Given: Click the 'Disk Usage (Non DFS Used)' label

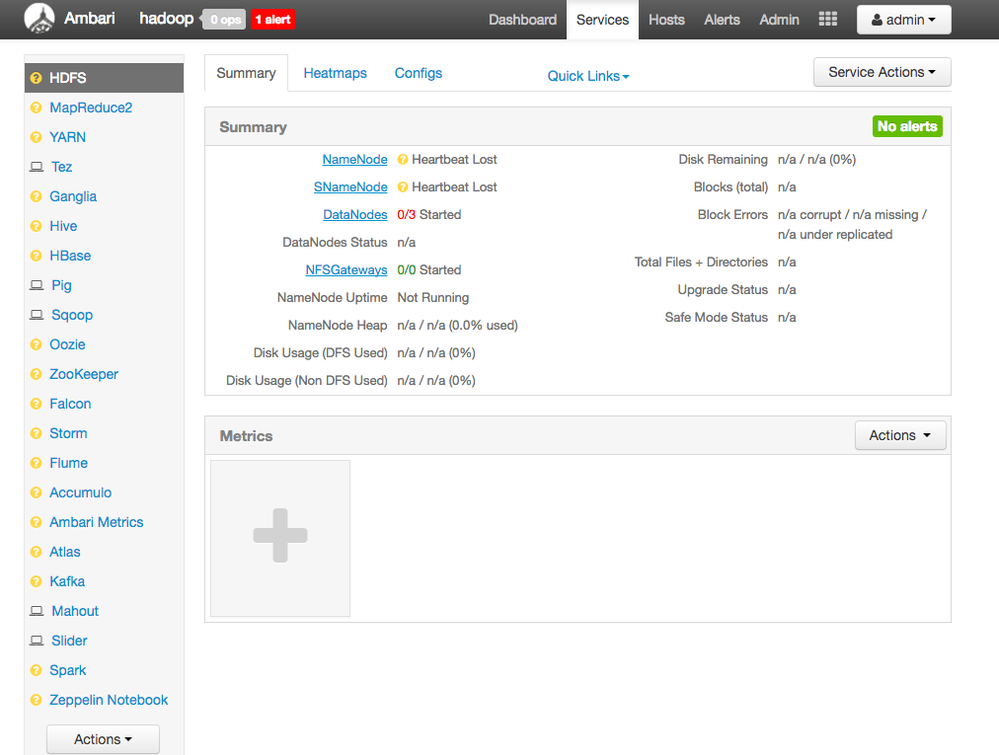Looking at the screenshot, I should coord(306,380).
